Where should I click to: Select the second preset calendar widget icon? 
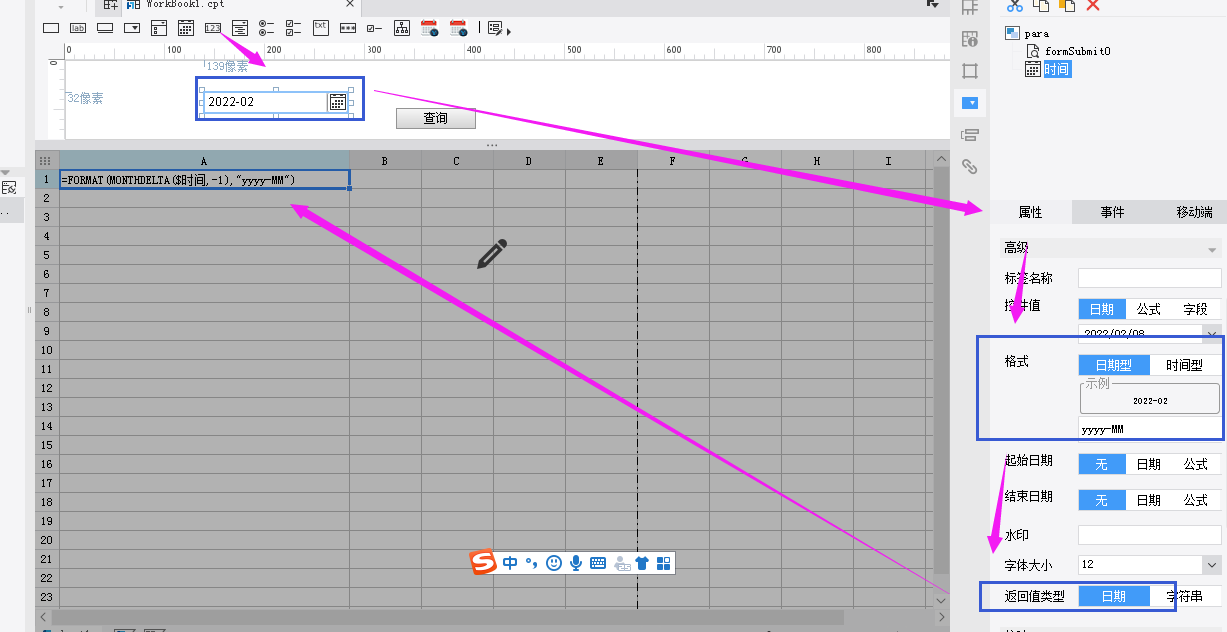pos(458,28)
